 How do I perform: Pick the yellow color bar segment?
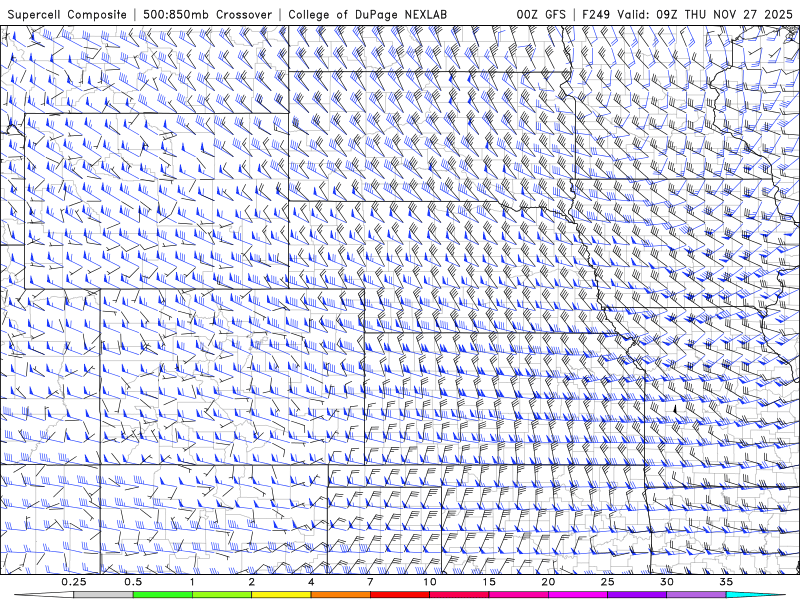[x=281, y=595]
